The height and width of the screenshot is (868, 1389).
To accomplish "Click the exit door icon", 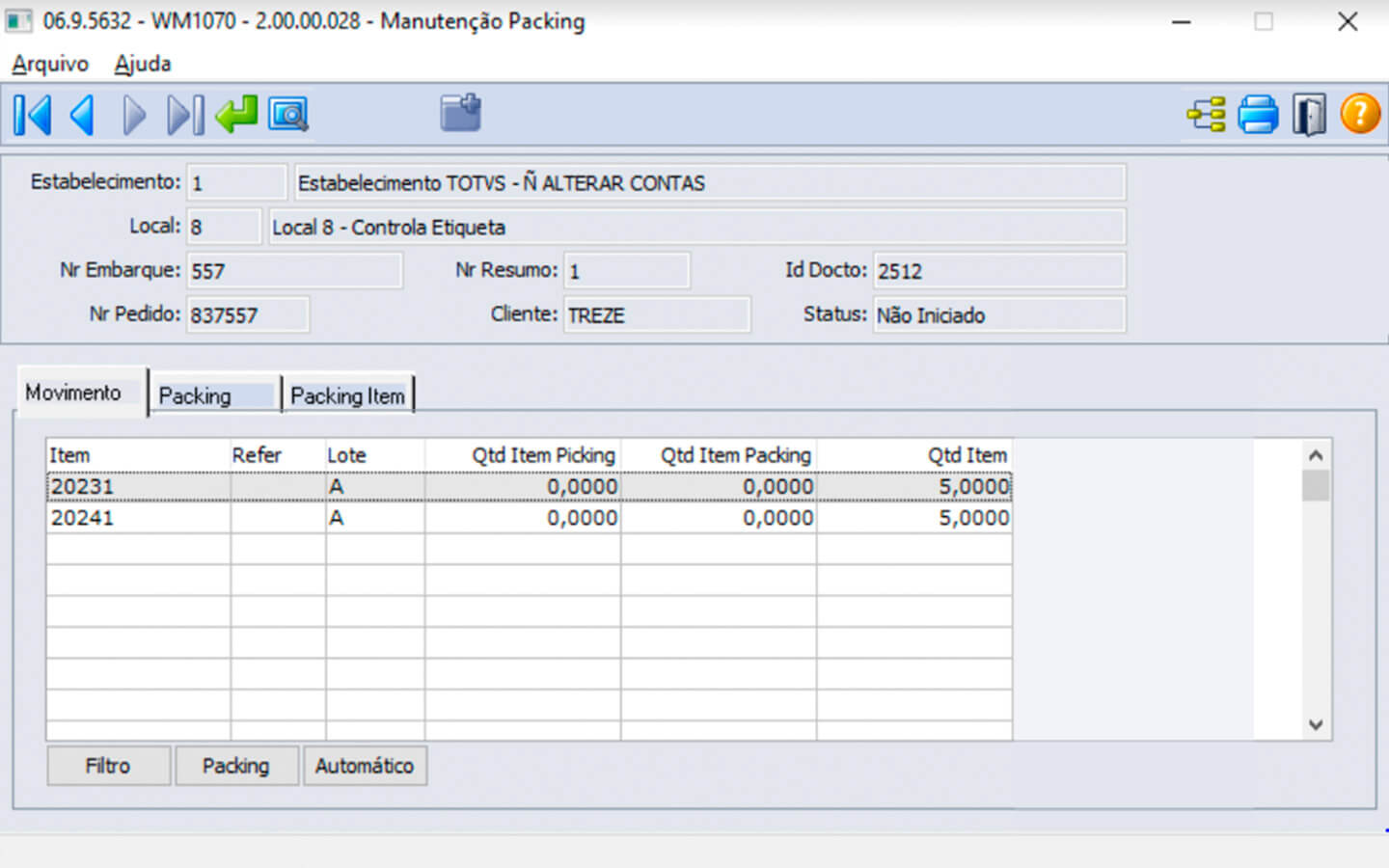I will [x=1308, y=115].
